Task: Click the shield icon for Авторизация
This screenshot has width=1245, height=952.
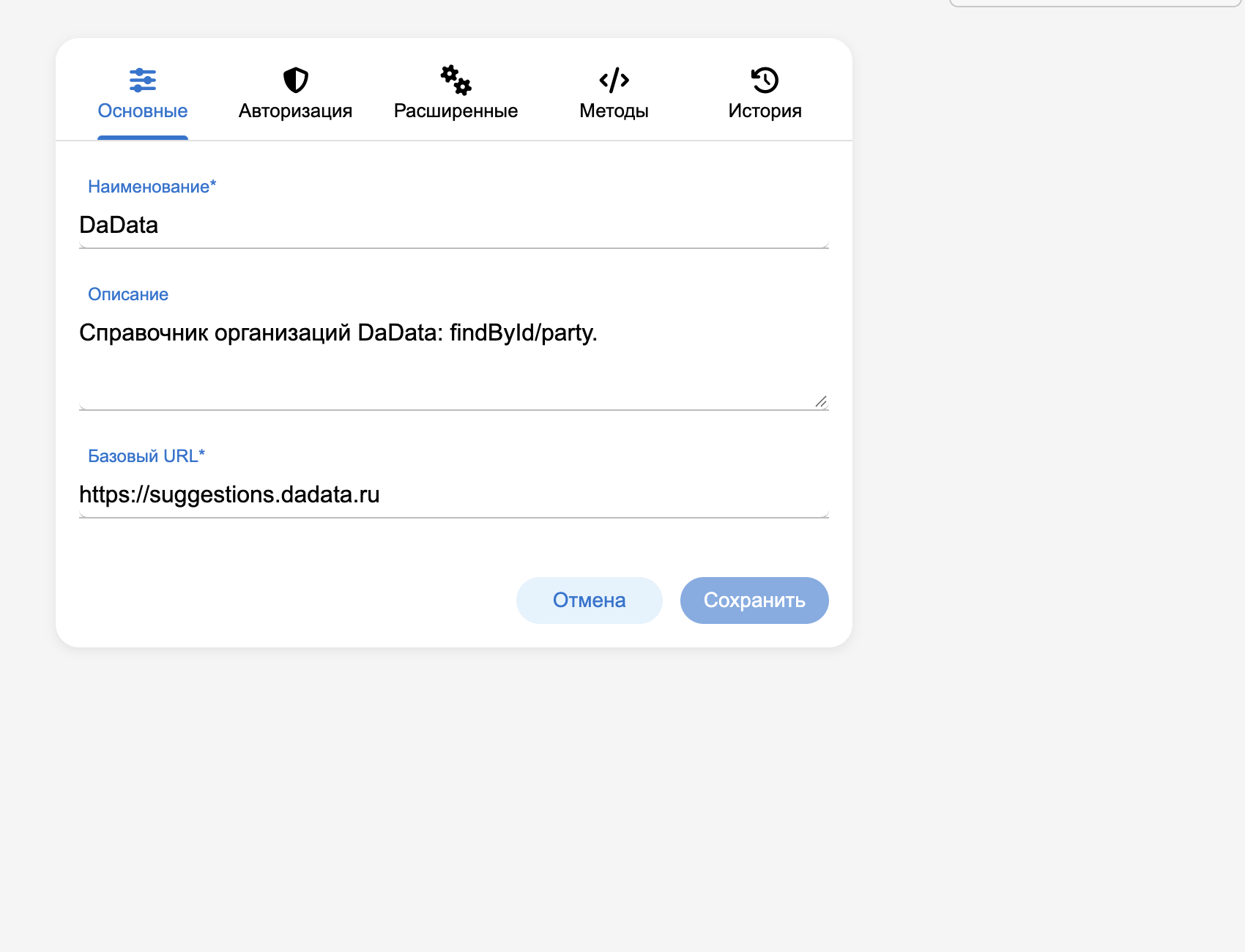Action: [296, 80]
